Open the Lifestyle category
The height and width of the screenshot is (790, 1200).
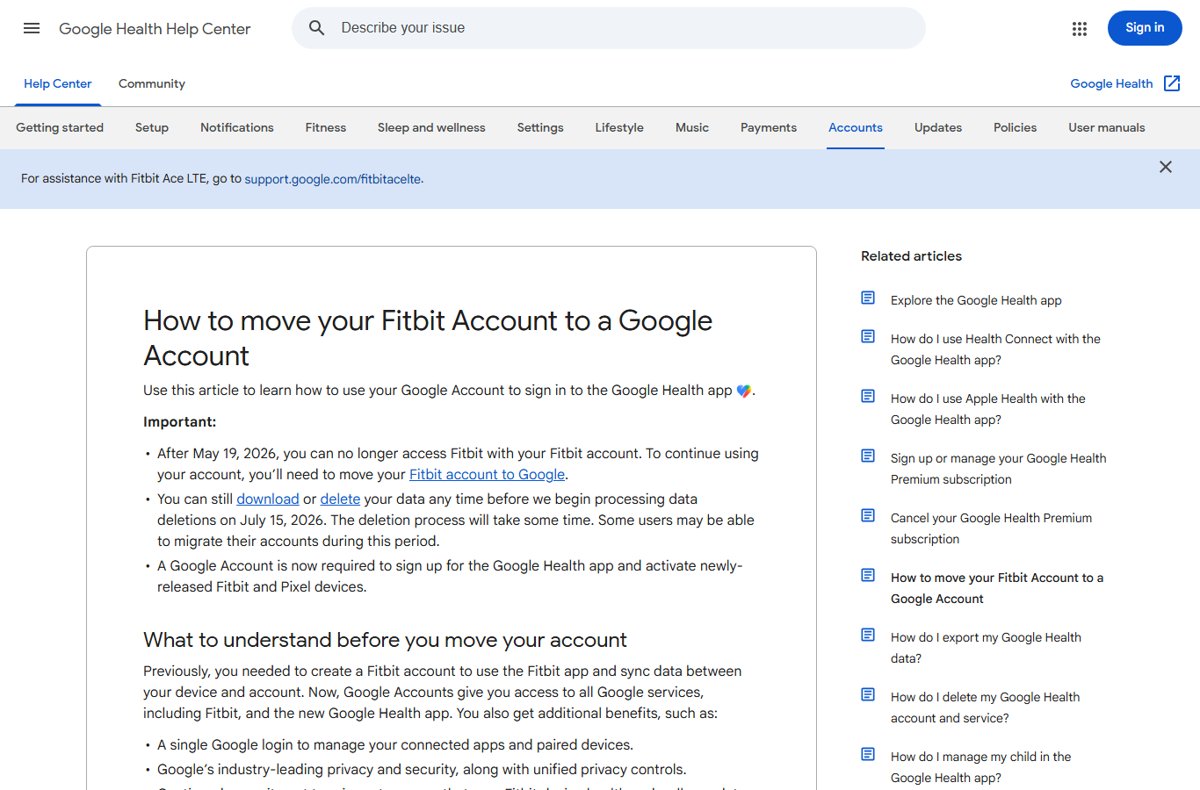pos(619,128)
